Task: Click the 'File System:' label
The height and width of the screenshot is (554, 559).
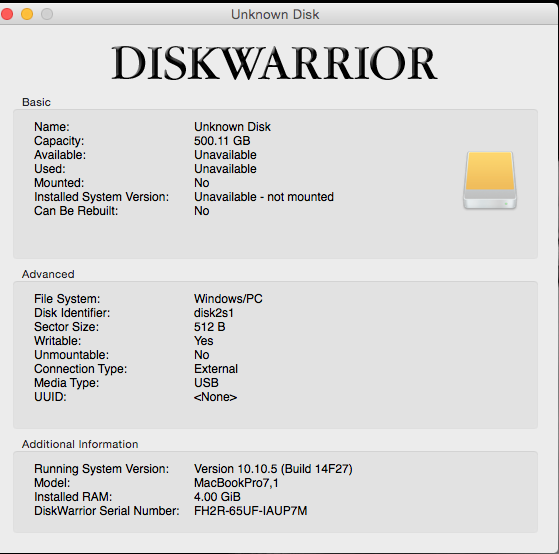Action: [x=67, y=299]
